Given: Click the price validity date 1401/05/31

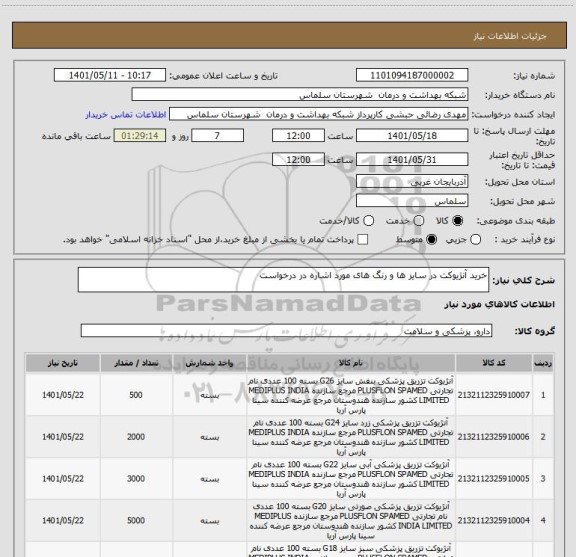Looking at the screenshot, I should click(x=412, y=159).
